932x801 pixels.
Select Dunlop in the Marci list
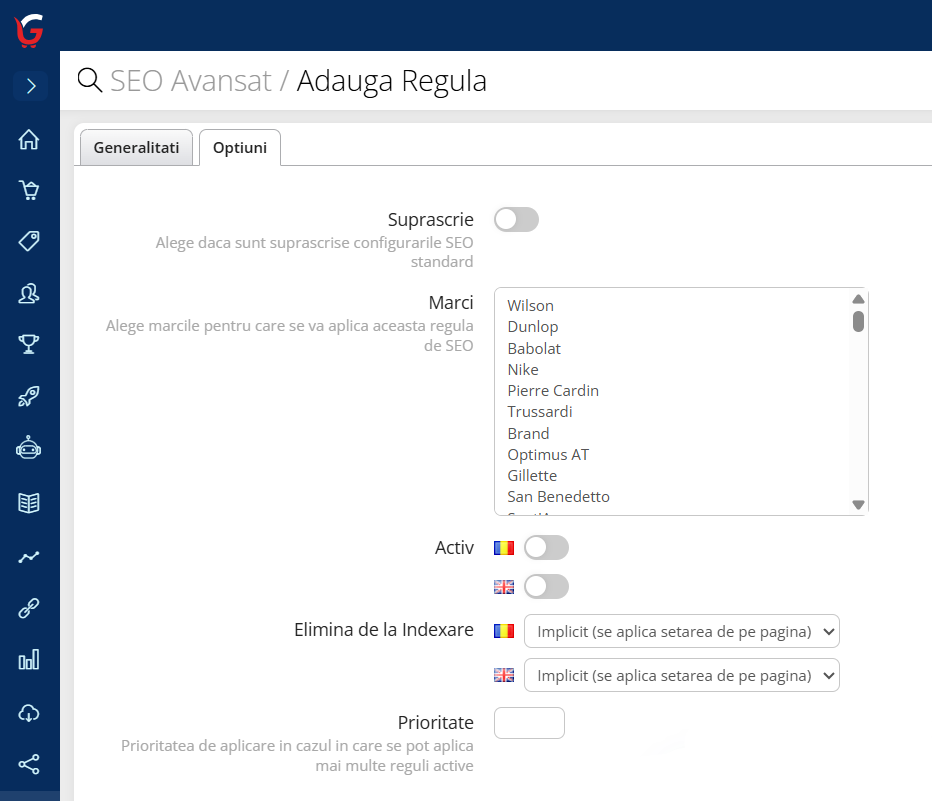pos(533,327)
